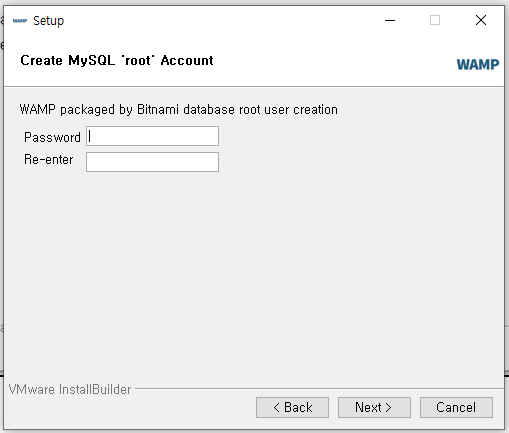Click the WAMP logo in header

[478, 64]
